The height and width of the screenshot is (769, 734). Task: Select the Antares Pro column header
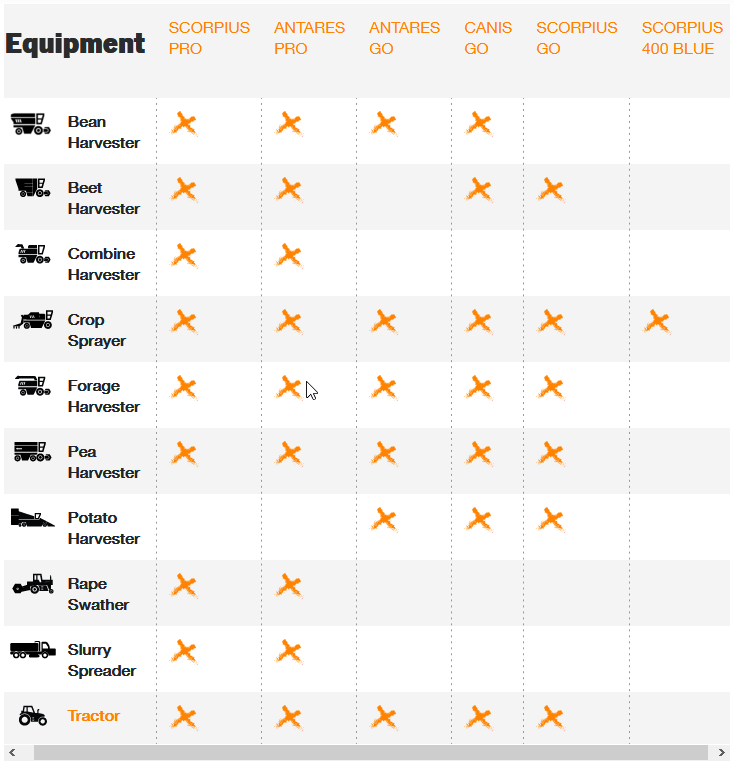pyautogui.click(x=309, y=38)
